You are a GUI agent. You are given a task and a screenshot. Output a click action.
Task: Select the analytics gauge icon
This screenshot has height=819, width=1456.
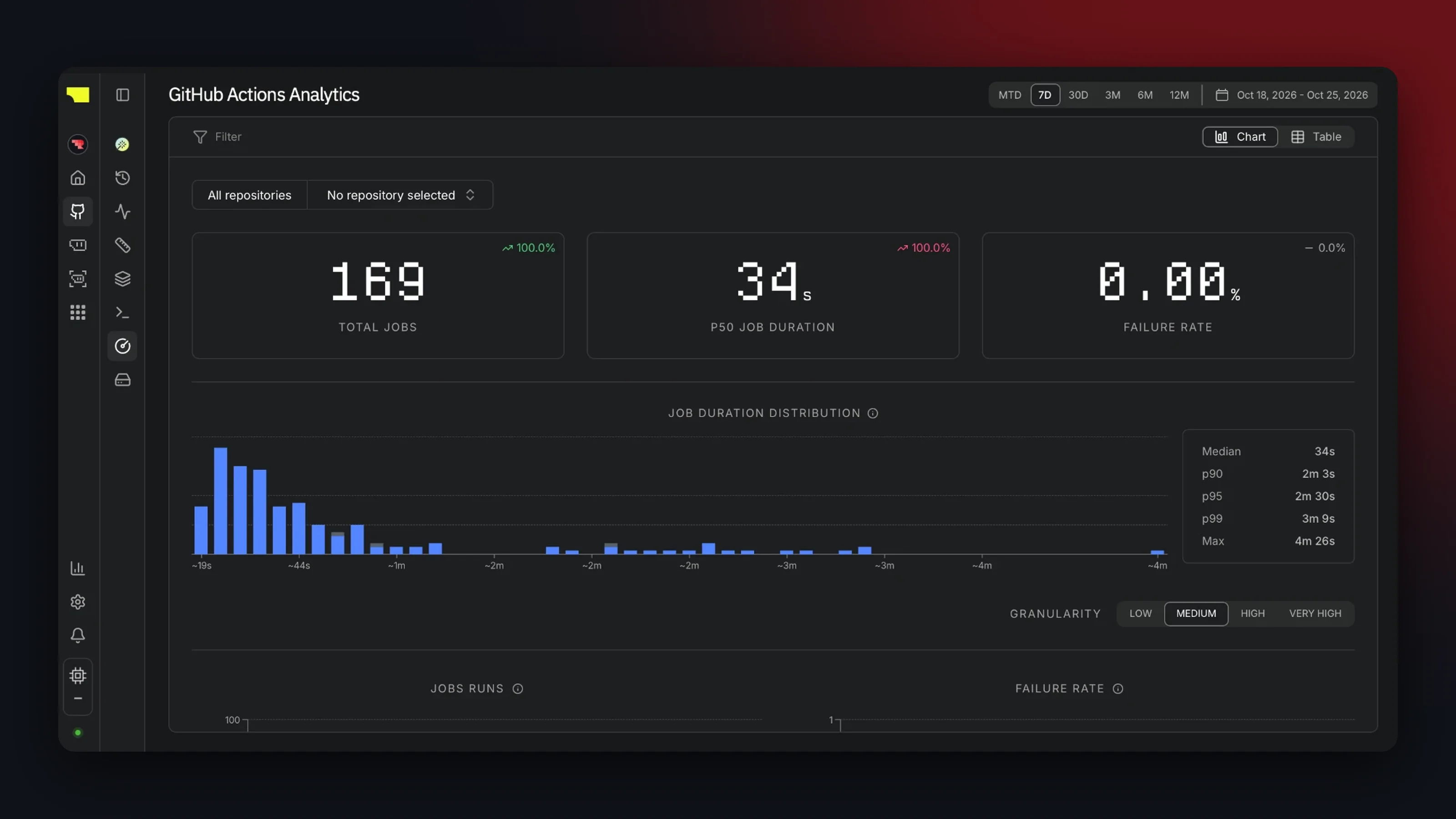pos(123,346)
